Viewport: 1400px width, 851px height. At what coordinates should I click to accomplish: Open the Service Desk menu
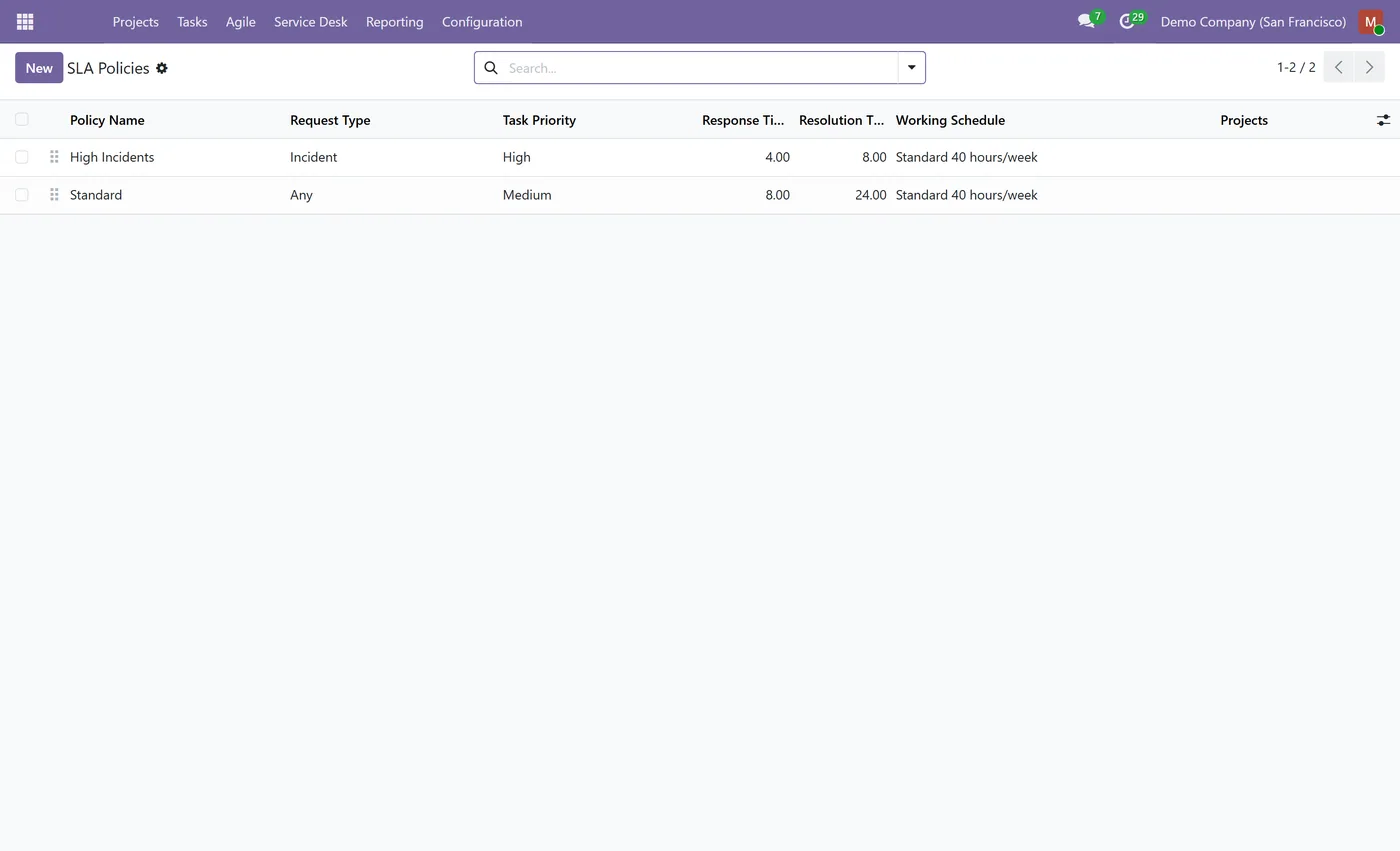pyautogui.click(x=311, y=21)
